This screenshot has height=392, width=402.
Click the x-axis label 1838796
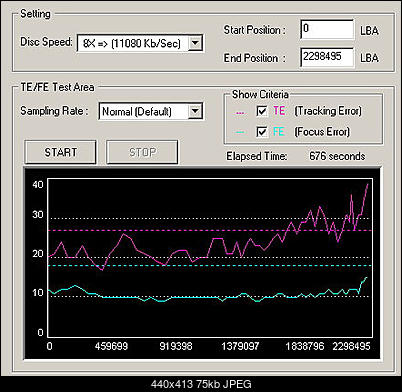305,346
